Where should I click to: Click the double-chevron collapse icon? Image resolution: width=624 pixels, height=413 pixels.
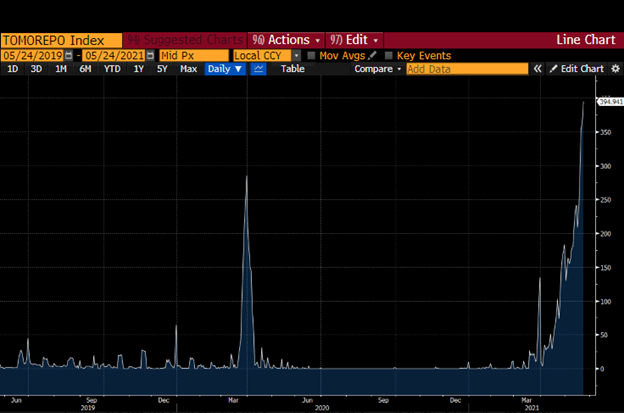tap(537, 69)
